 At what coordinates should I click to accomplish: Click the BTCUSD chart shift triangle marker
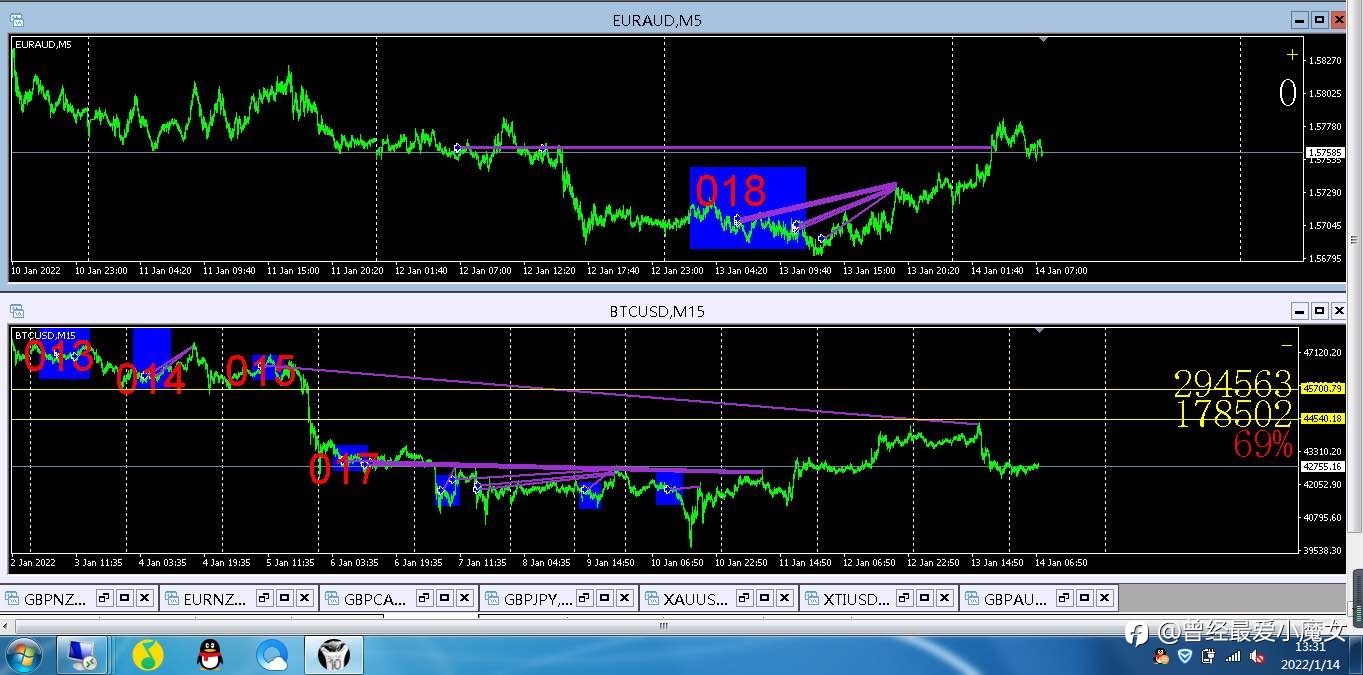click(x=1040, y=330)
